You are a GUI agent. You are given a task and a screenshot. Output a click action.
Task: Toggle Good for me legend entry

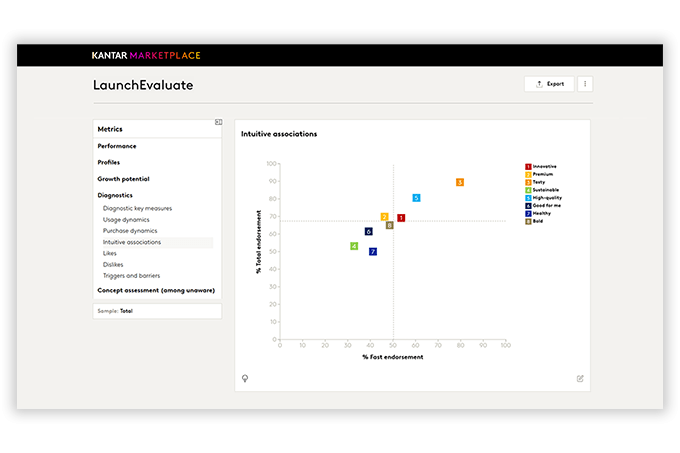point(543,205)
